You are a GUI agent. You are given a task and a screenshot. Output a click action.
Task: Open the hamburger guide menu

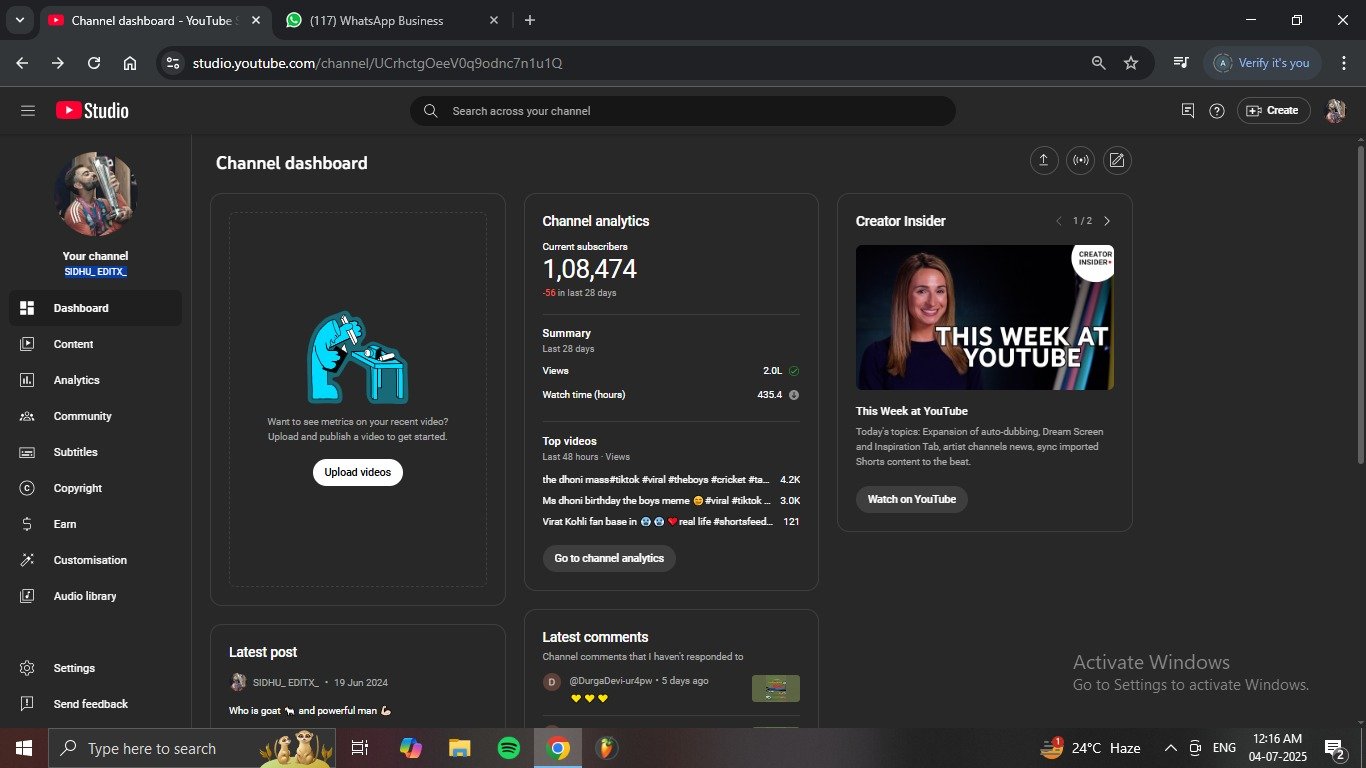point(28,111)
